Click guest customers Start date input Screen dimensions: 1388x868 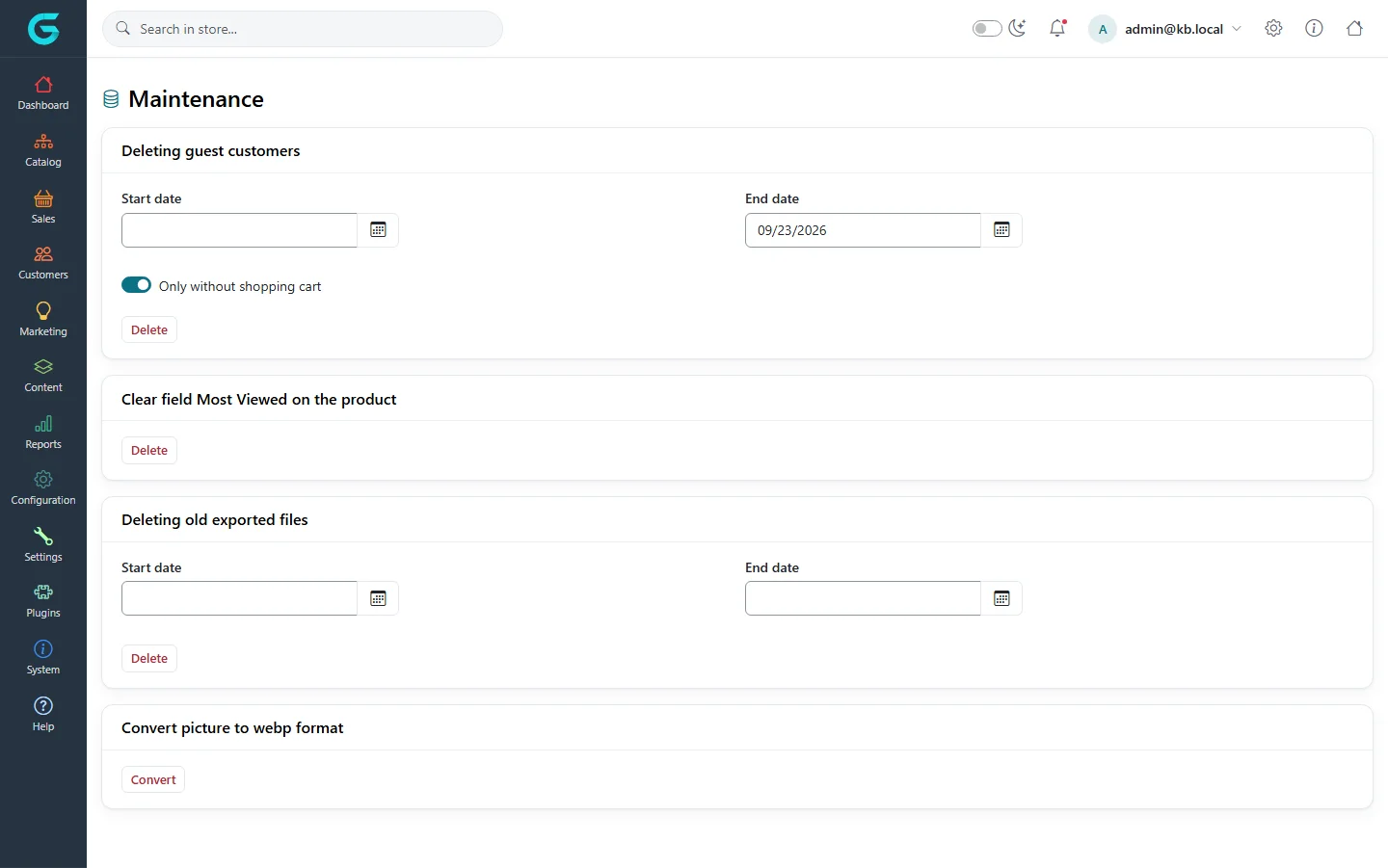(239, 230)
